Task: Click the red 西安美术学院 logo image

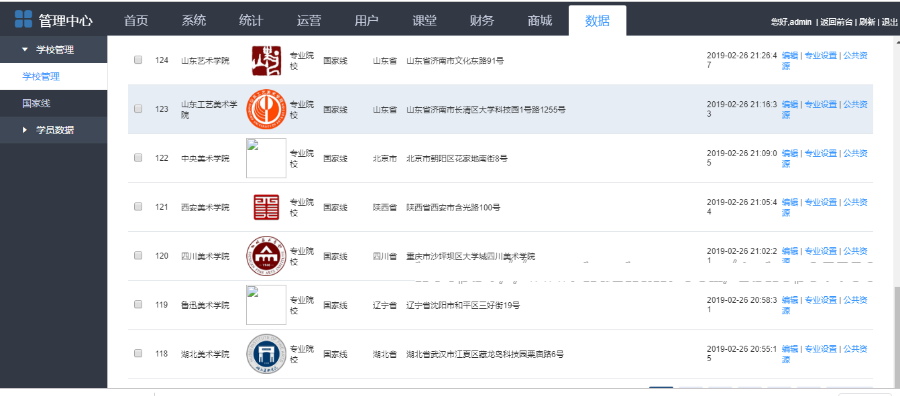Action: [266, 207]
